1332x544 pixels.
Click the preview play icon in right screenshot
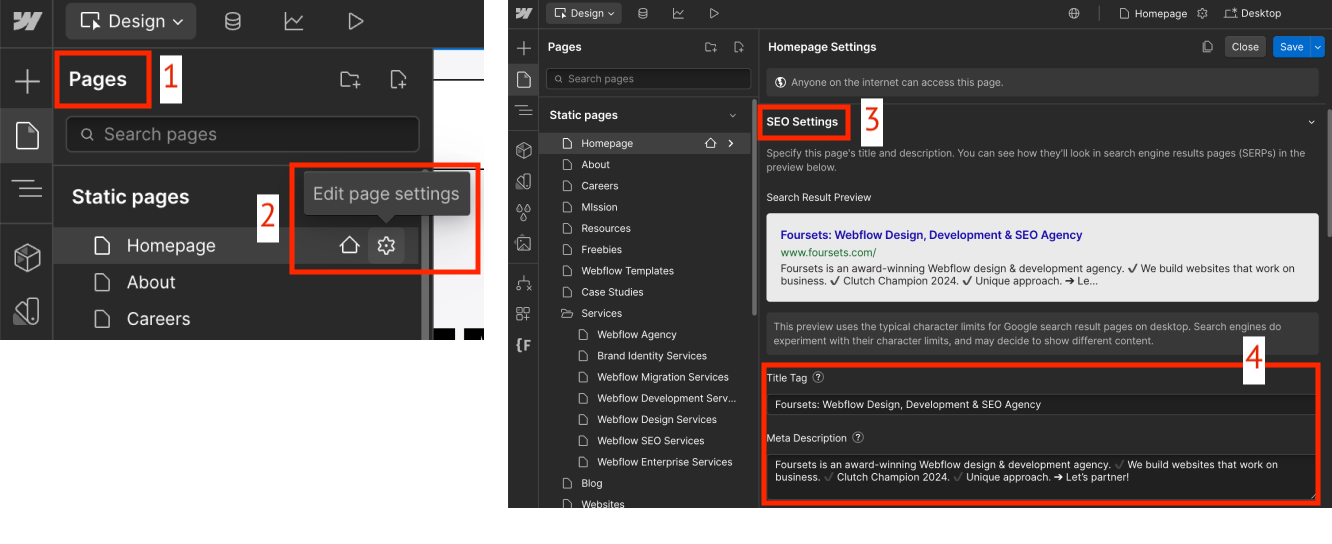pos(714,13)
